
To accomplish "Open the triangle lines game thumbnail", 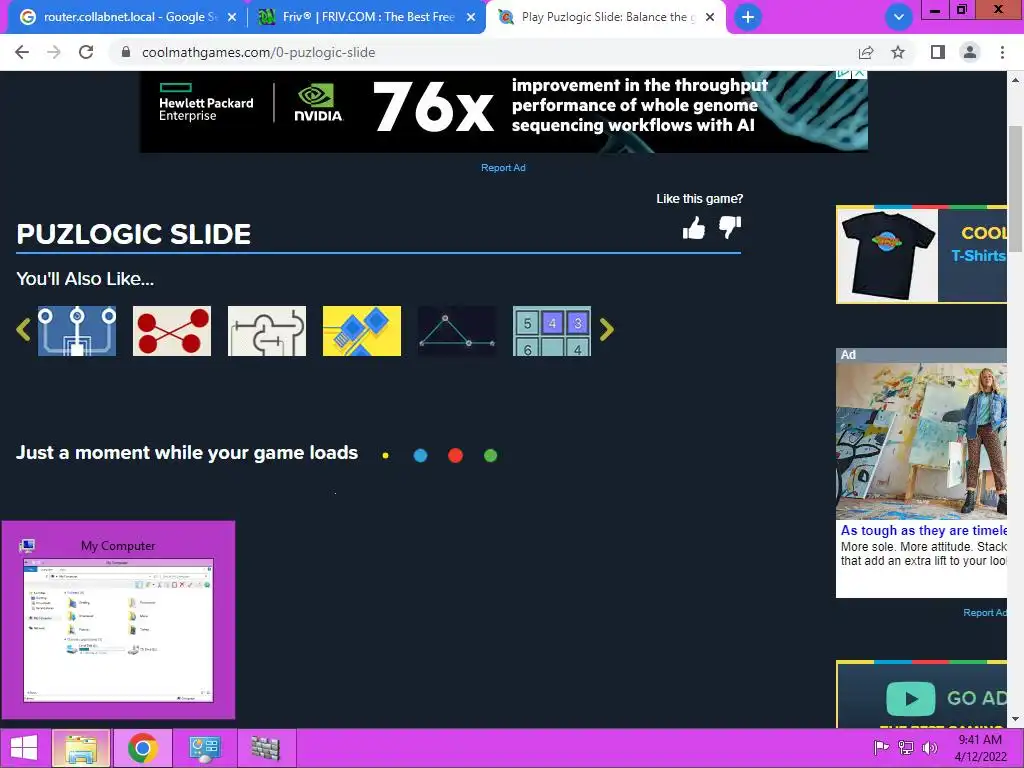I will point(457,331).
